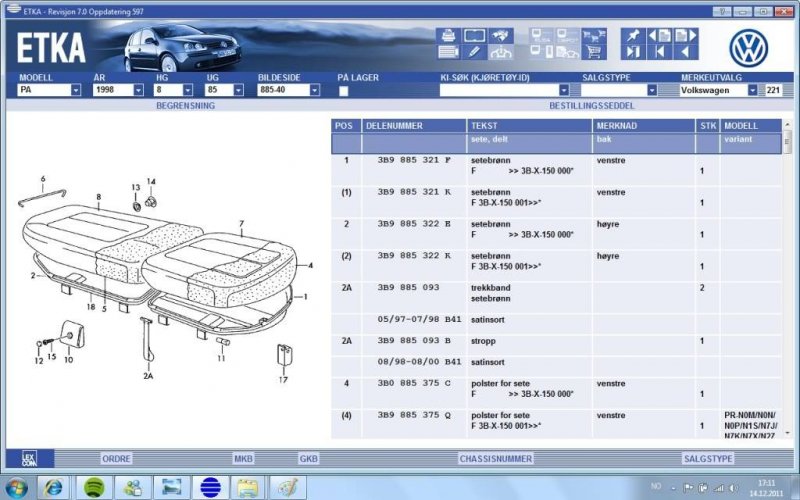Click the handshake icon
The height and width of the screenshot is (500, 800).
point(501,35)
